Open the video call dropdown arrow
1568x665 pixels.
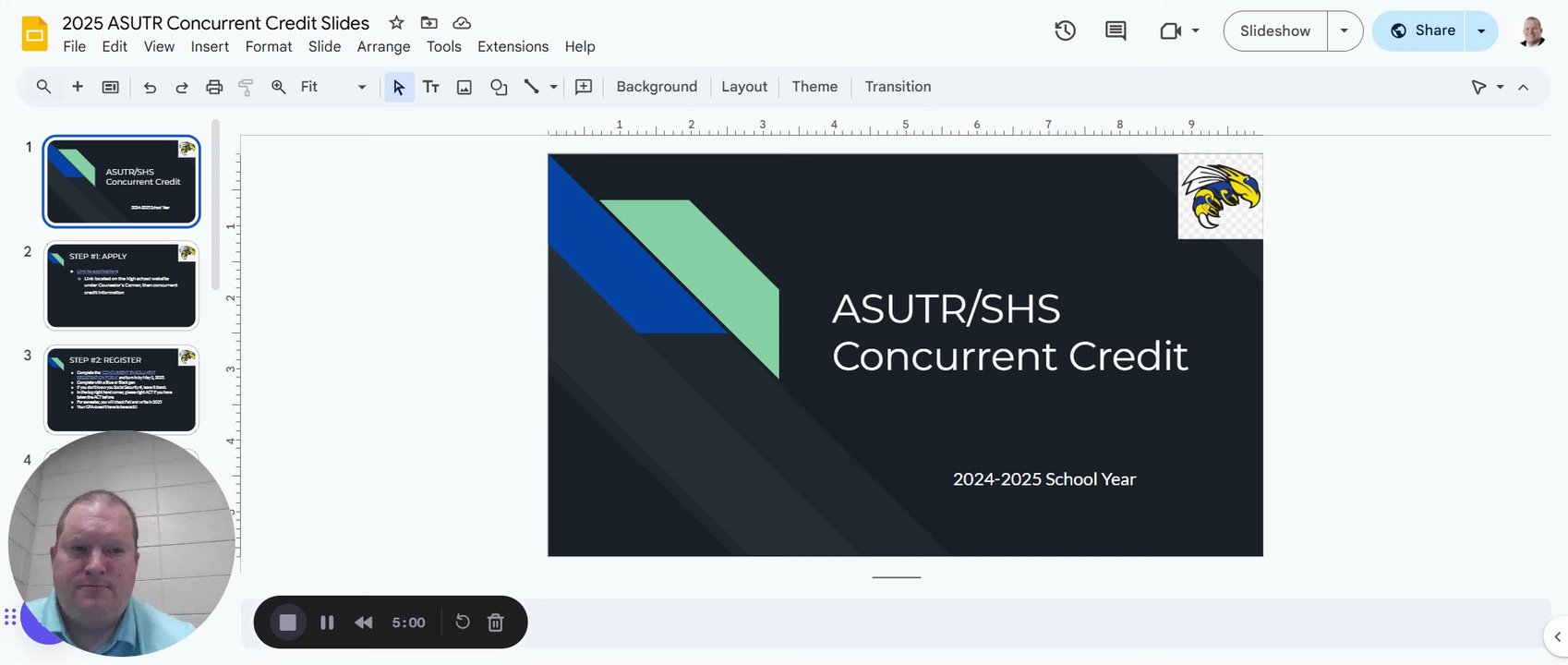[x=1196, y=30]
